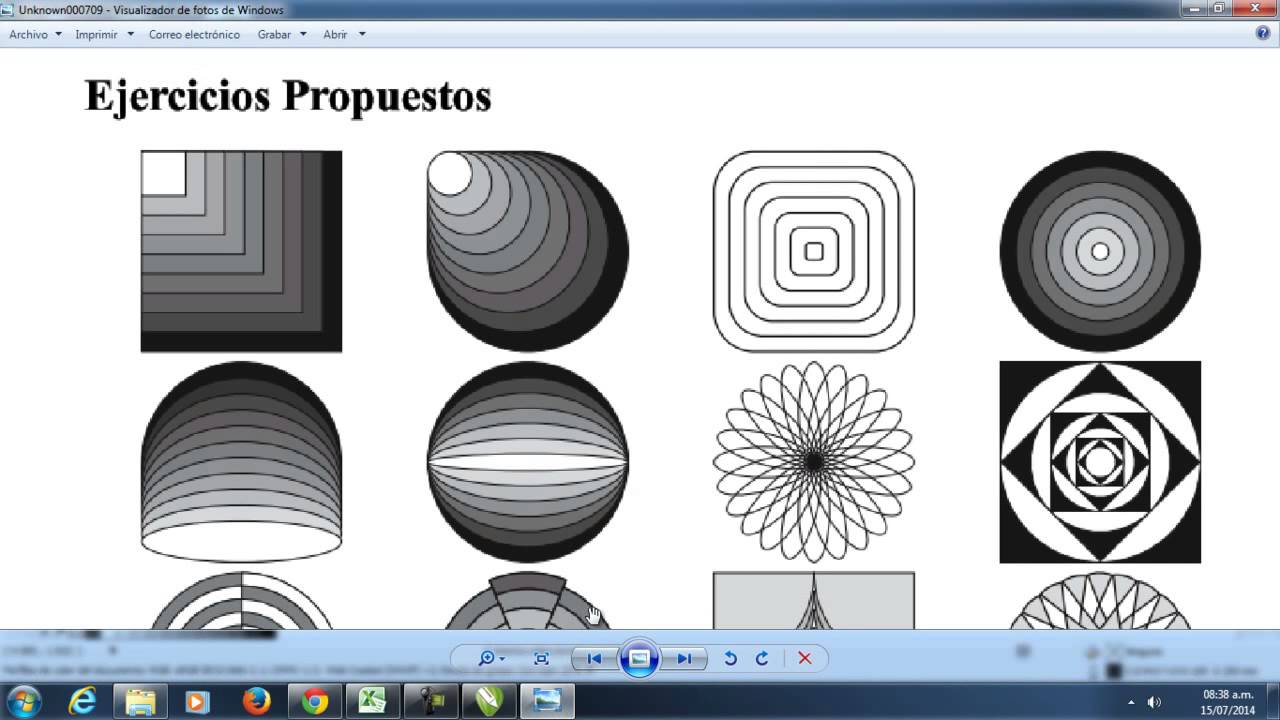Image resolution: width=1280 pixels, height=720 pixels.
Task: Click the nested gray squares figure
Action: 241,251
